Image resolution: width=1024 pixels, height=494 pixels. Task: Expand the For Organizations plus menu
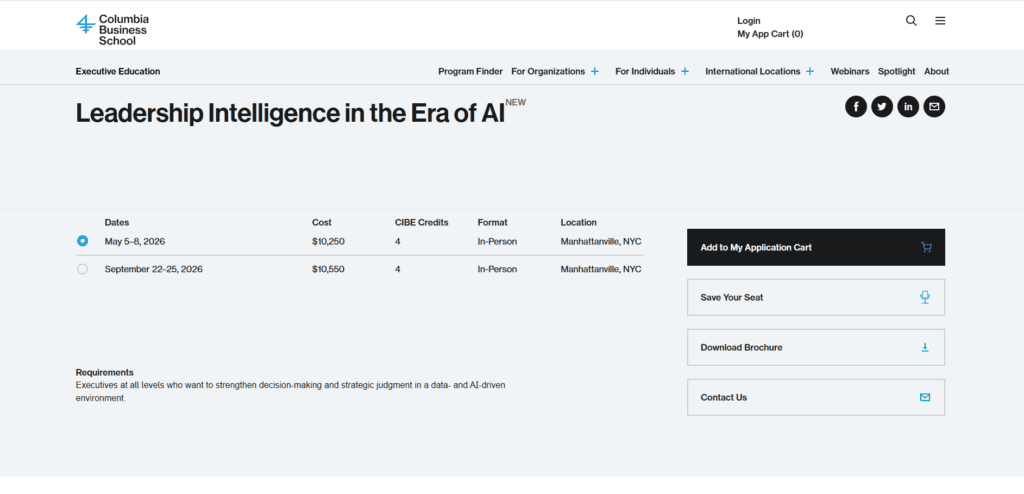[594, 71]
